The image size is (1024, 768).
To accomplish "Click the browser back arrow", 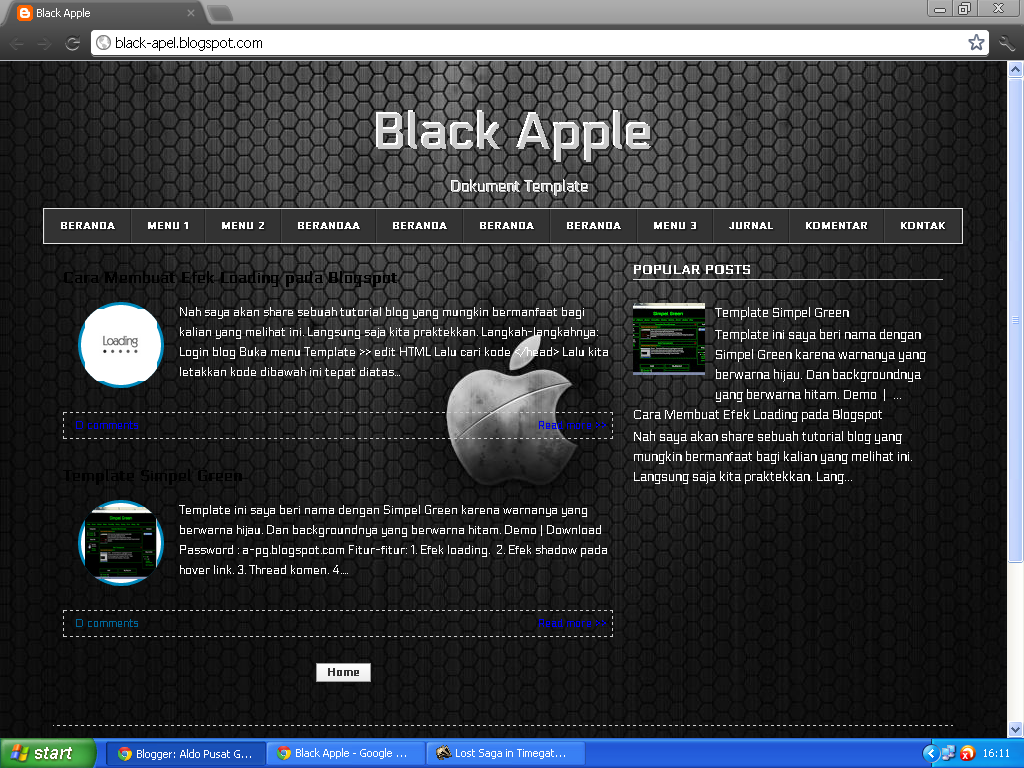I will pos(17,44).
